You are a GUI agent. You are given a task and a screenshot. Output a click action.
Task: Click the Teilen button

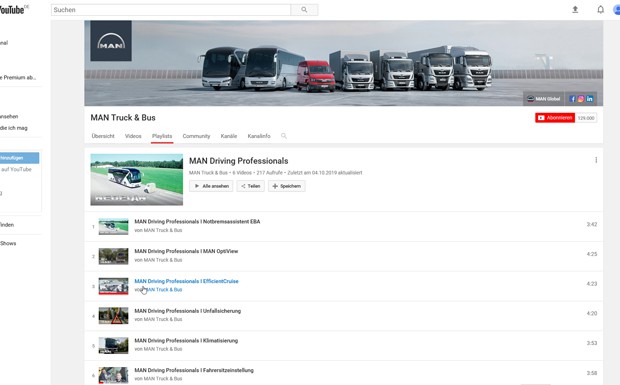click(251, 186)
